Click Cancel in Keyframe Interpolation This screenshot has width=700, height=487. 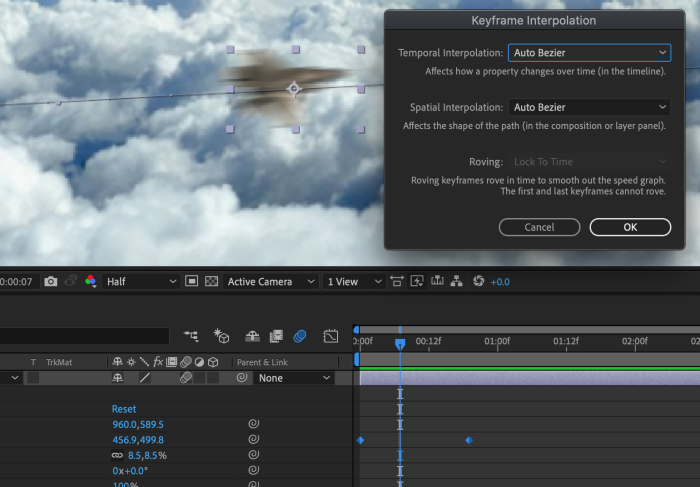539,227
